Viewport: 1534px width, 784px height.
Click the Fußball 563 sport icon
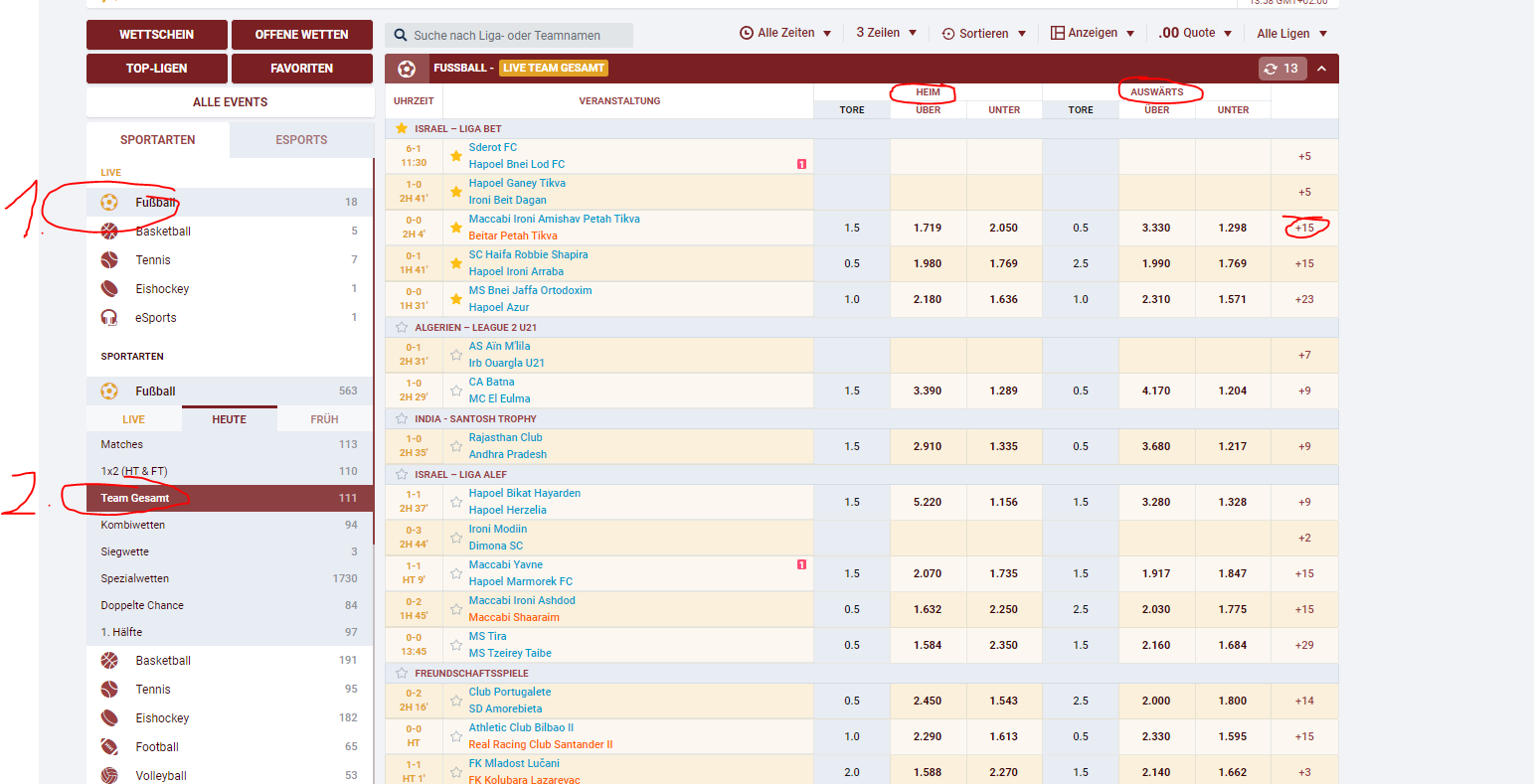pos(109,392)
